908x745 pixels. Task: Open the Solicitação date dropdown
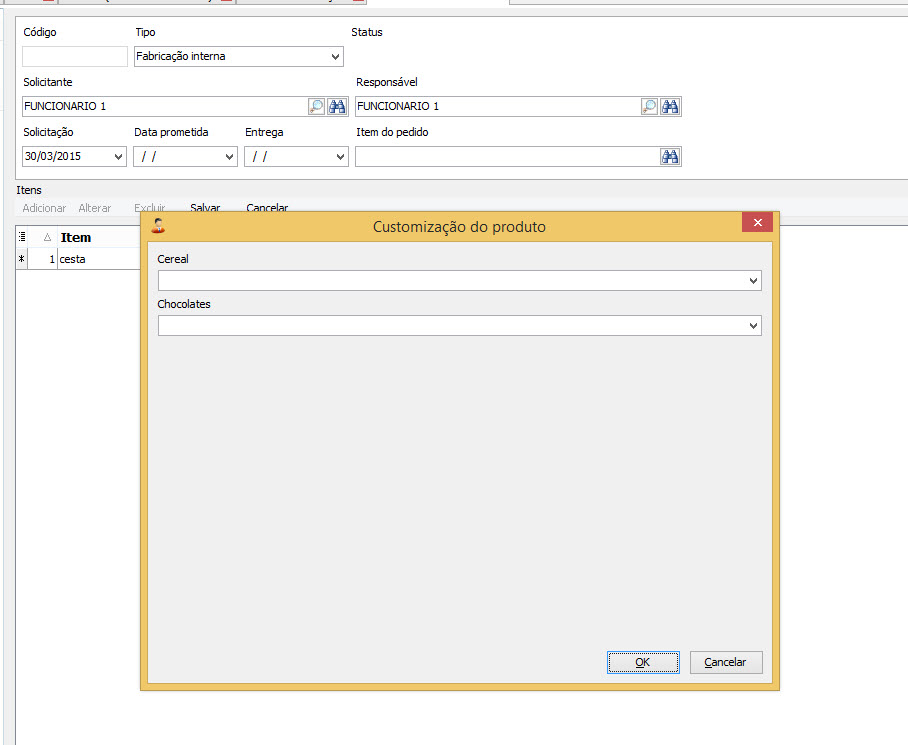pos(118,157)
